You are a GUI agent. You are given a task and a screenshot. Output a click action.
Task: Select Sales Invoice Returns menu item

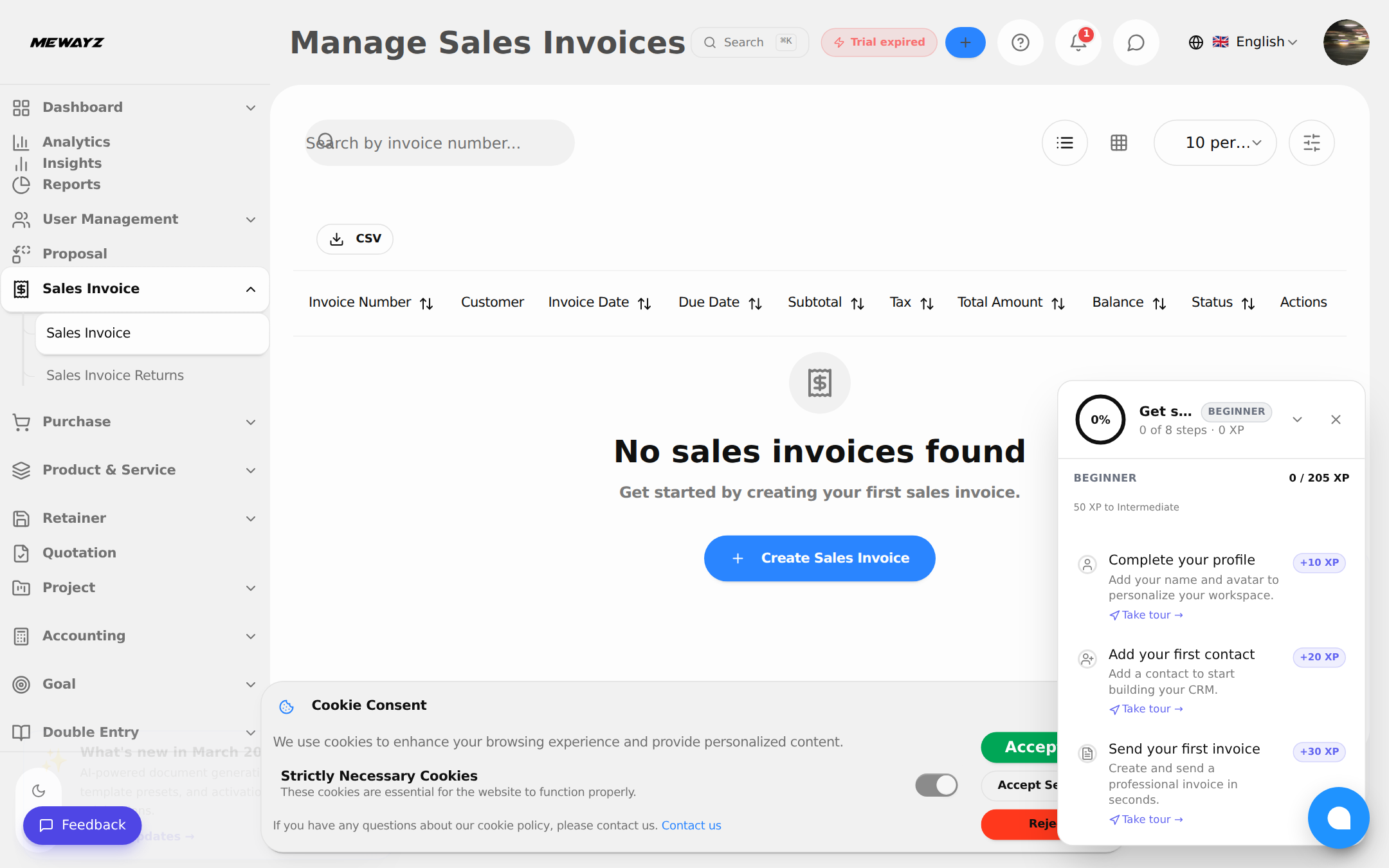(x=114, y=375)
